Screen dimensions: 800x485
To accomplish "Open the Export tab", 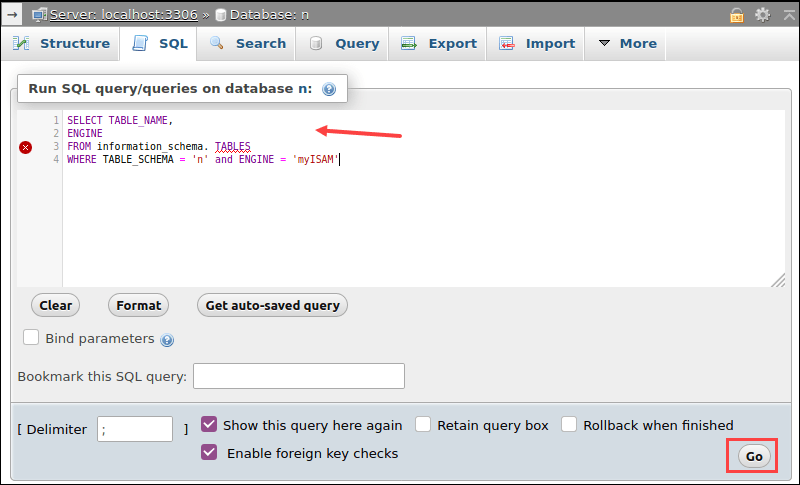I will (438, 43).
